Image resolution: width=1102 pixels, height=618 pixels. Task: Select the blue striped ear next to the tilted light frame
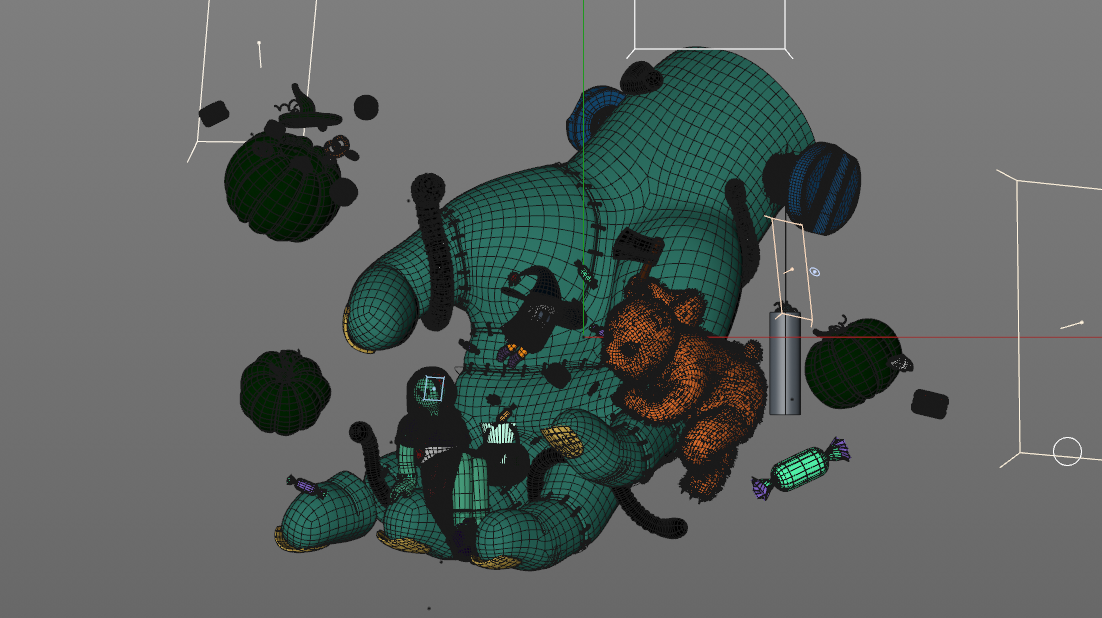[x=824, y=188]
